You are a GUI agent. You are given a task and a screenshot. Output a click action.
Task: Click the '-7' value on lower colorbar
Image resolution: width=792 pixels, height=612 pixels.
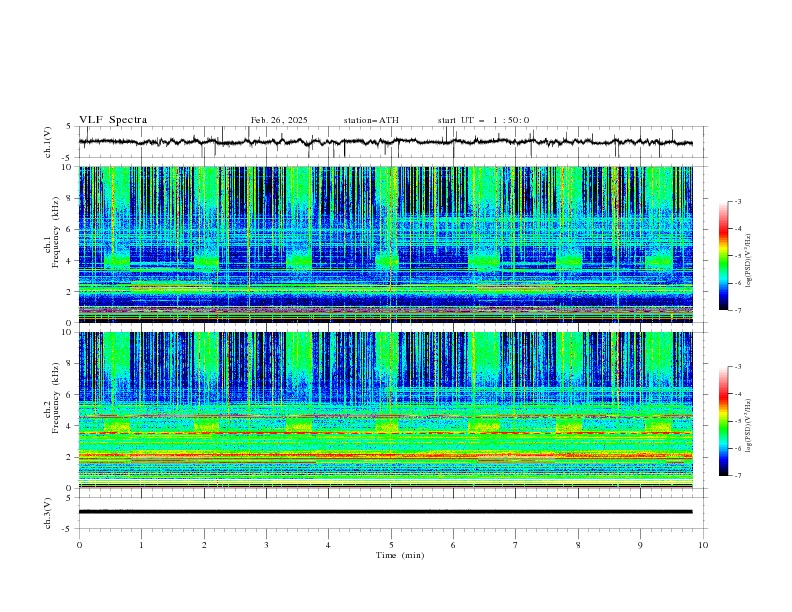coord(738,476)
